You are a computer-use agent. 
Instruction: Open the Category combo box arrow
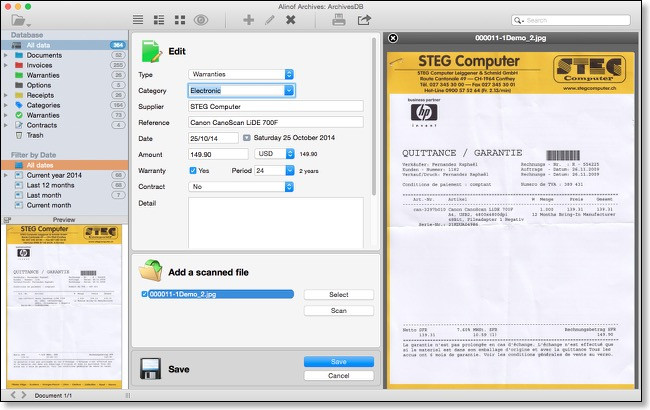point(289,90)
